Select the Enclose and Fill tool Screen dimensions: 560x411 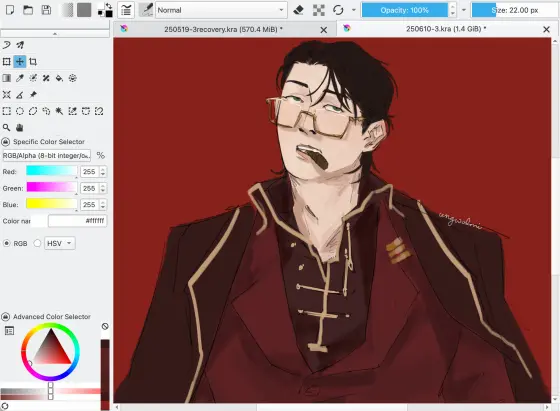[72, 78]
